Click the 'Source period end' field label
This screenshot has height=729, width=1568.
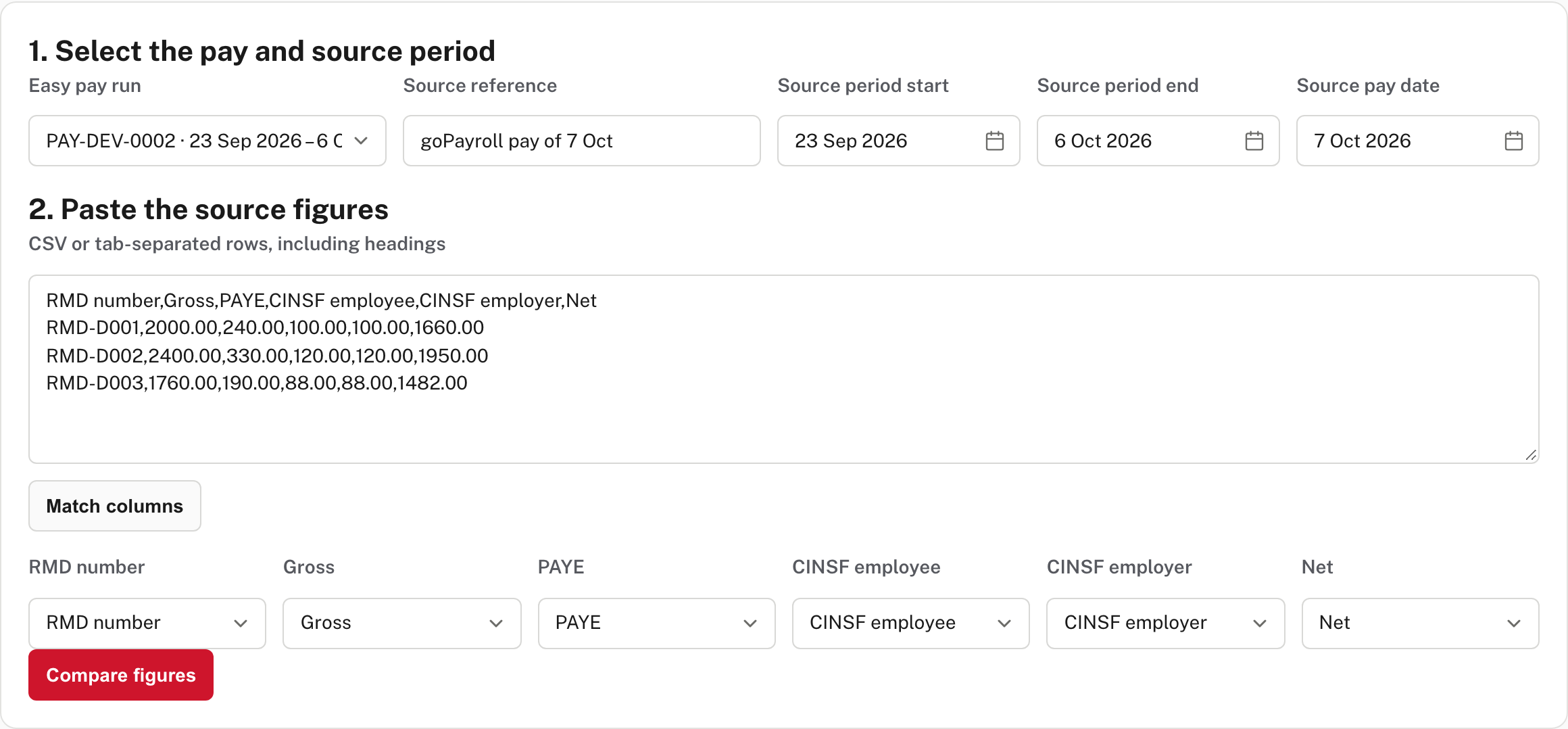(x=1118, y=86)
